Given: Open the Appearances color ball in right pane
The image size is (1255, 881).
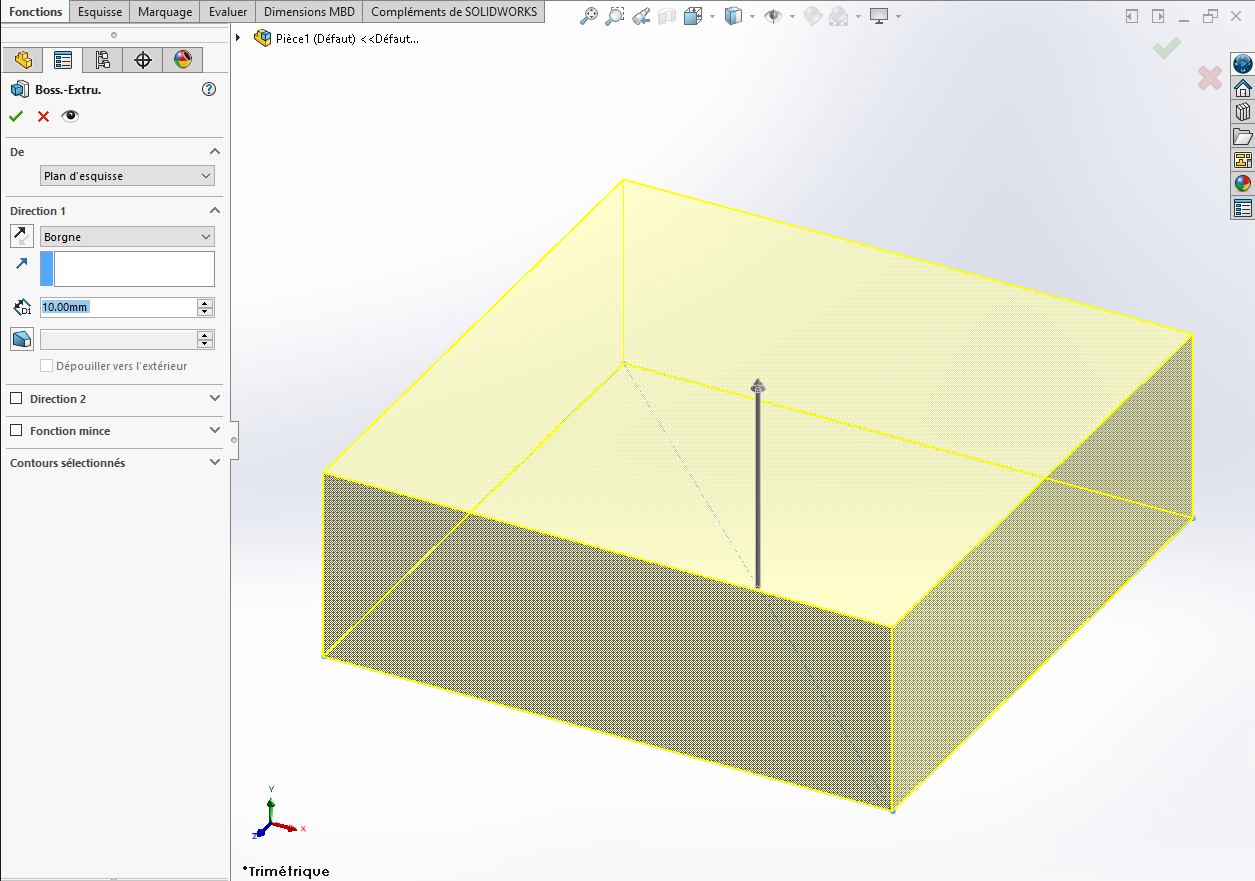Looking at the screenshot, I should [1243, 183].
